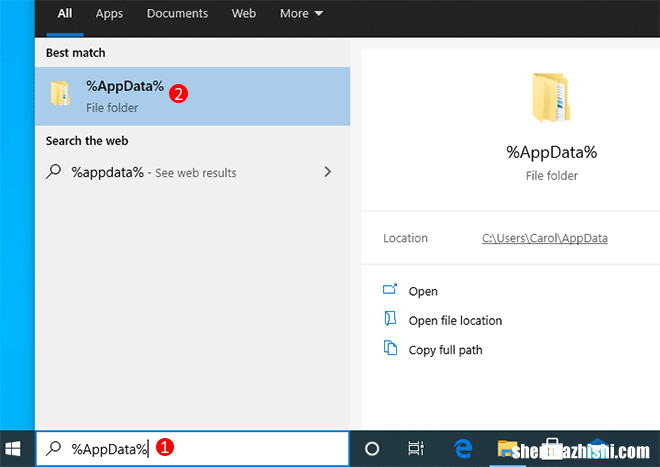Click Open in the preview pane
Screen dimensions: 660x467
click(423, 291)
